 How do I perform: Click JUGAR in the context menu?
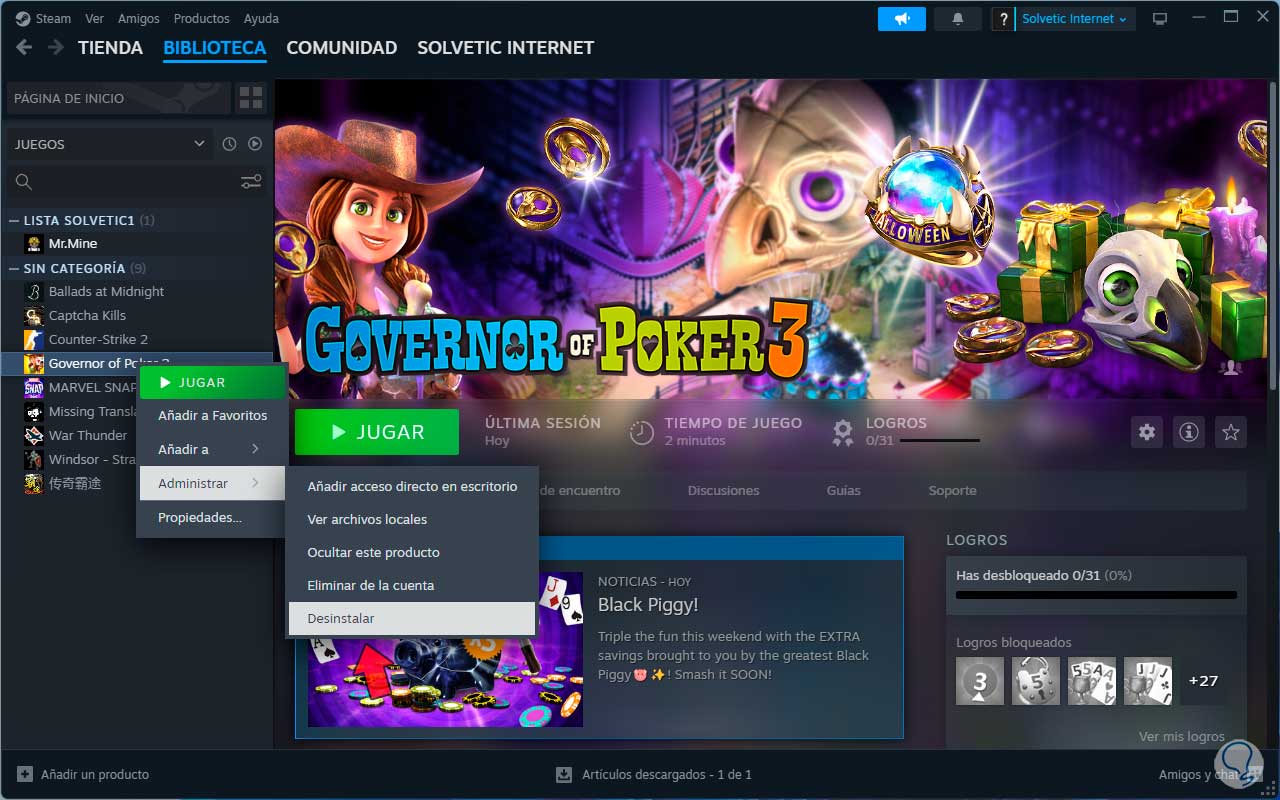[212, 382]
